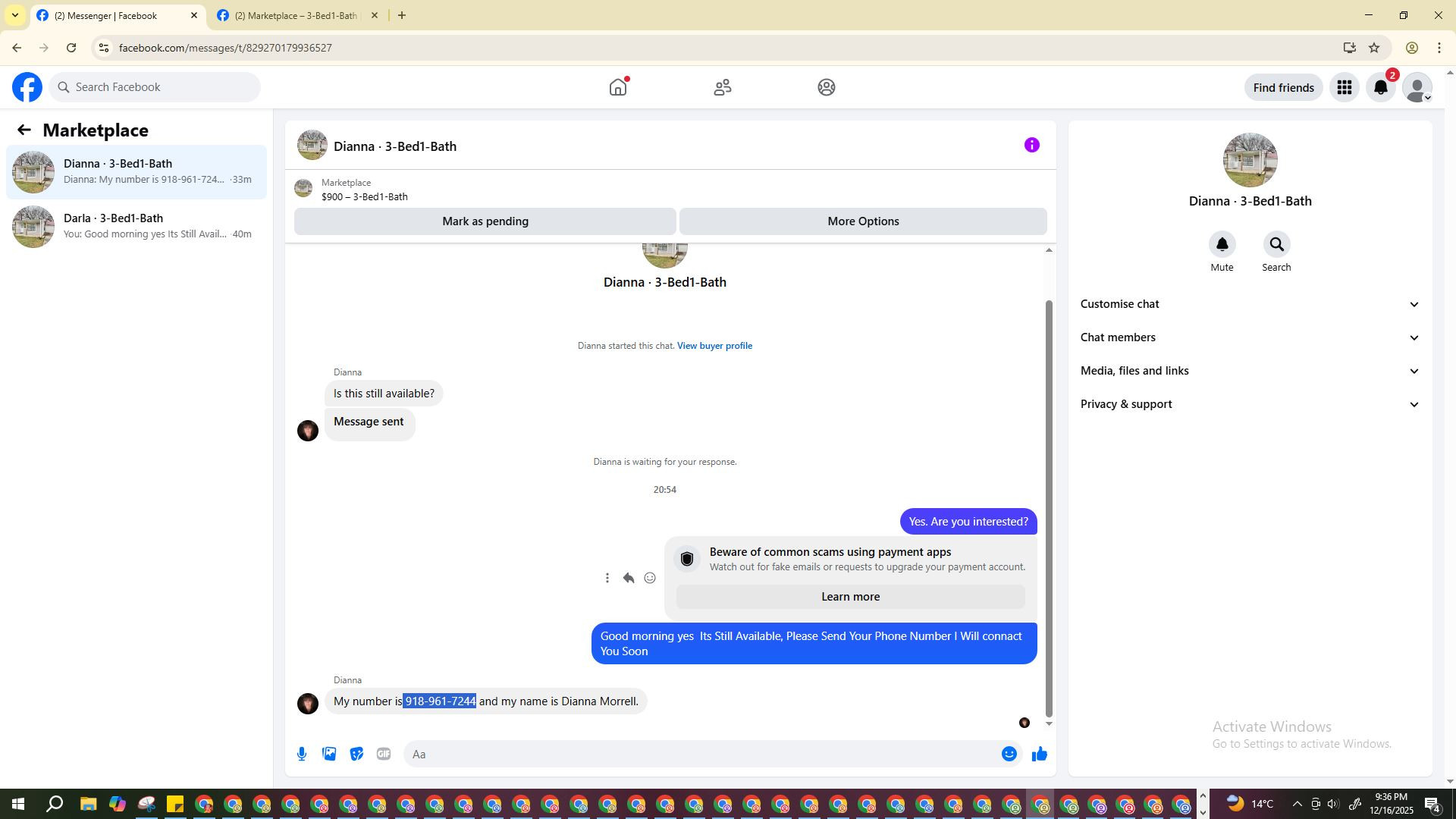
Task: Open the Chrome three-dot menu
Action: pos(1439,48)
